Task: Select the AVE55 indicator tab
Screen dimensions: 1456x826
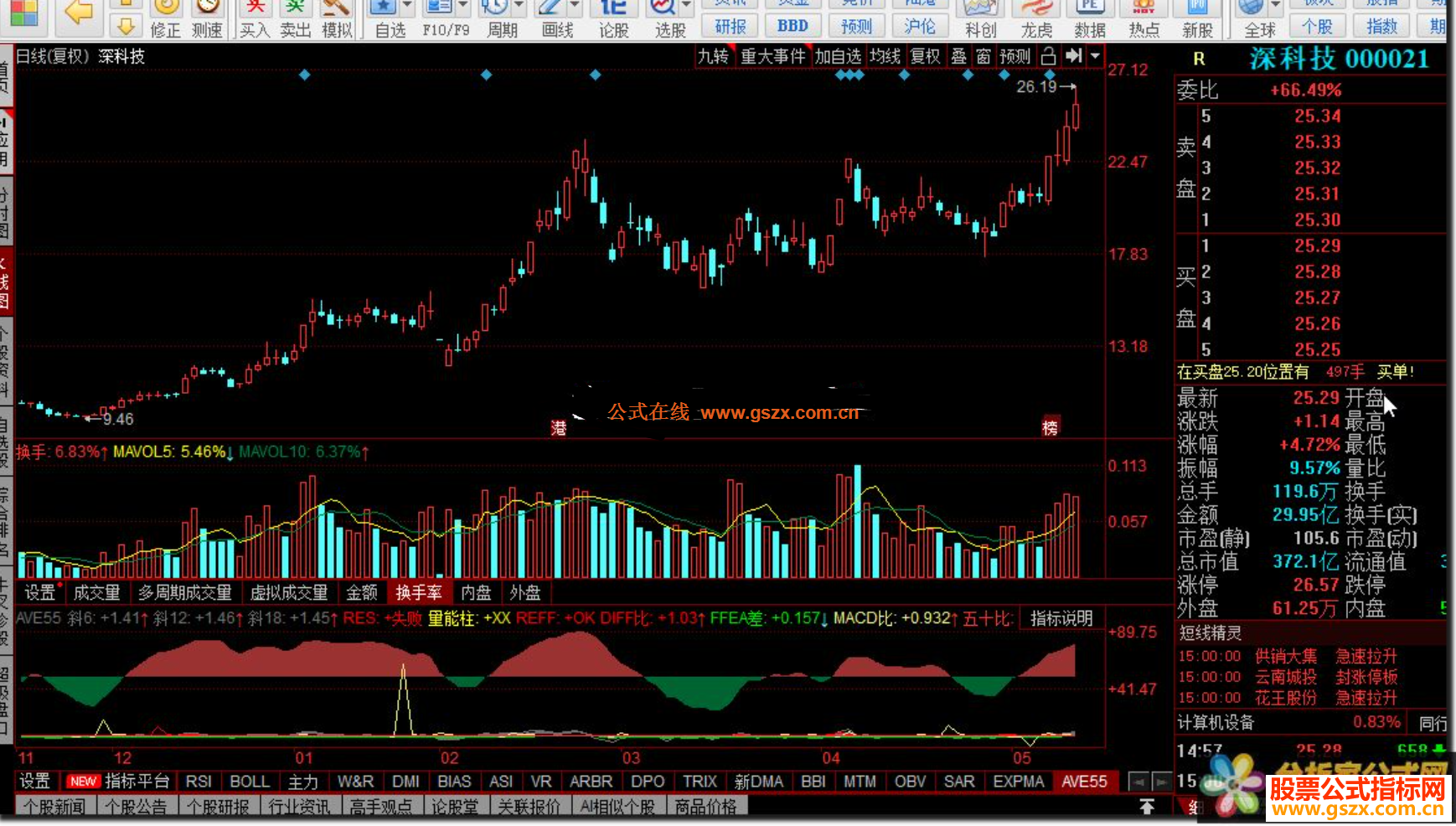Action: (x=1084, y=781)
